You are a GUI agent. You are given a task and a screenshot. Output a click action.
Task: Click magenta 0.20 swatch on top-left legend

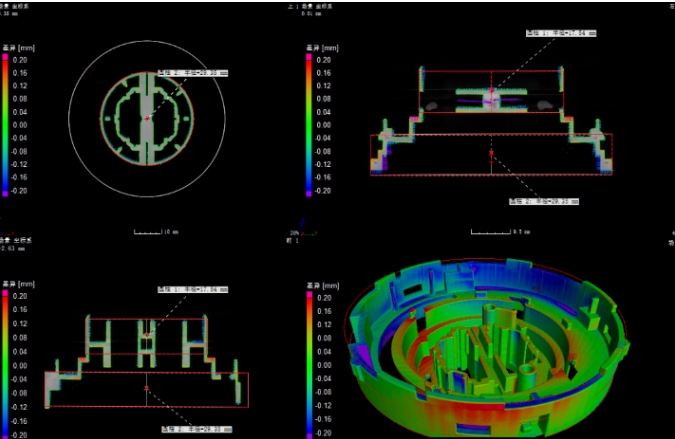tap(5, 61)
